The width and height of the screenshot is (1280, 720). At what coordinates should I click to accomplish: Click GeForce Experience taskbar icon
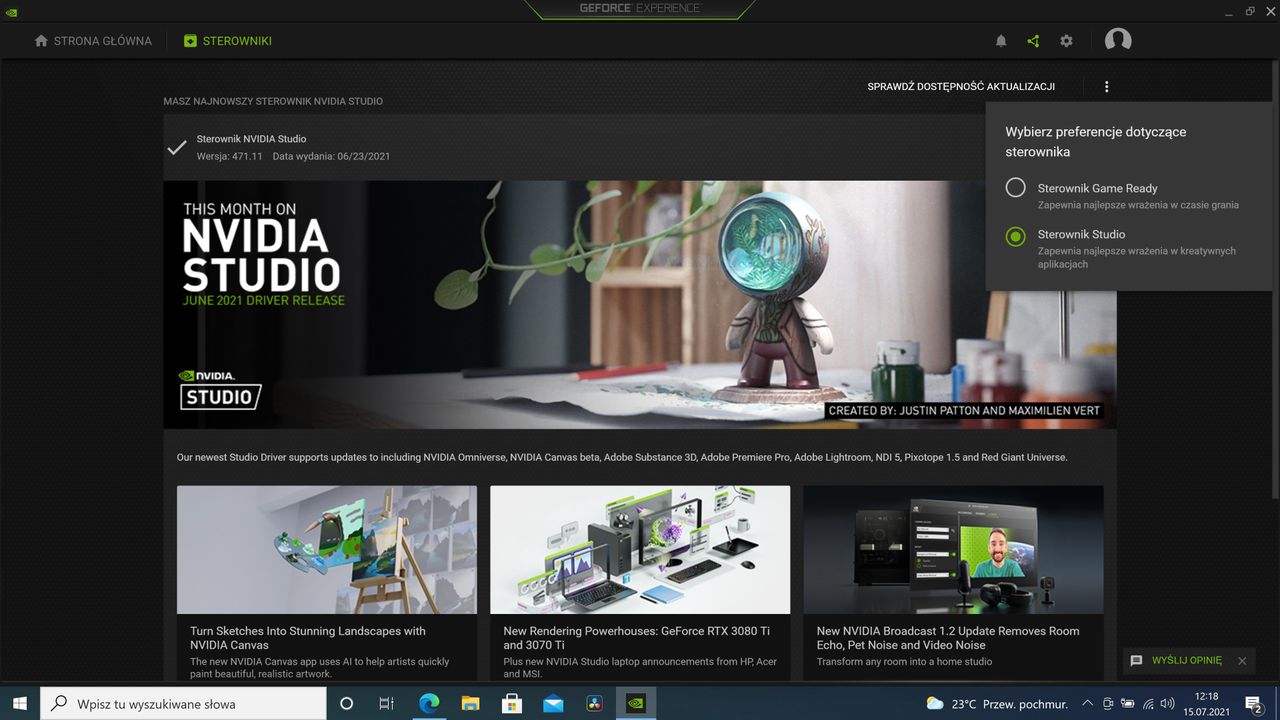(x=636, y=703)
